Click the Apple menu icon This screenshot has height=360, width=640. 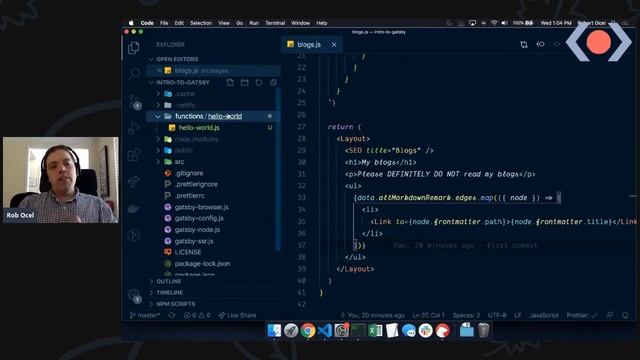click(131, 23)
